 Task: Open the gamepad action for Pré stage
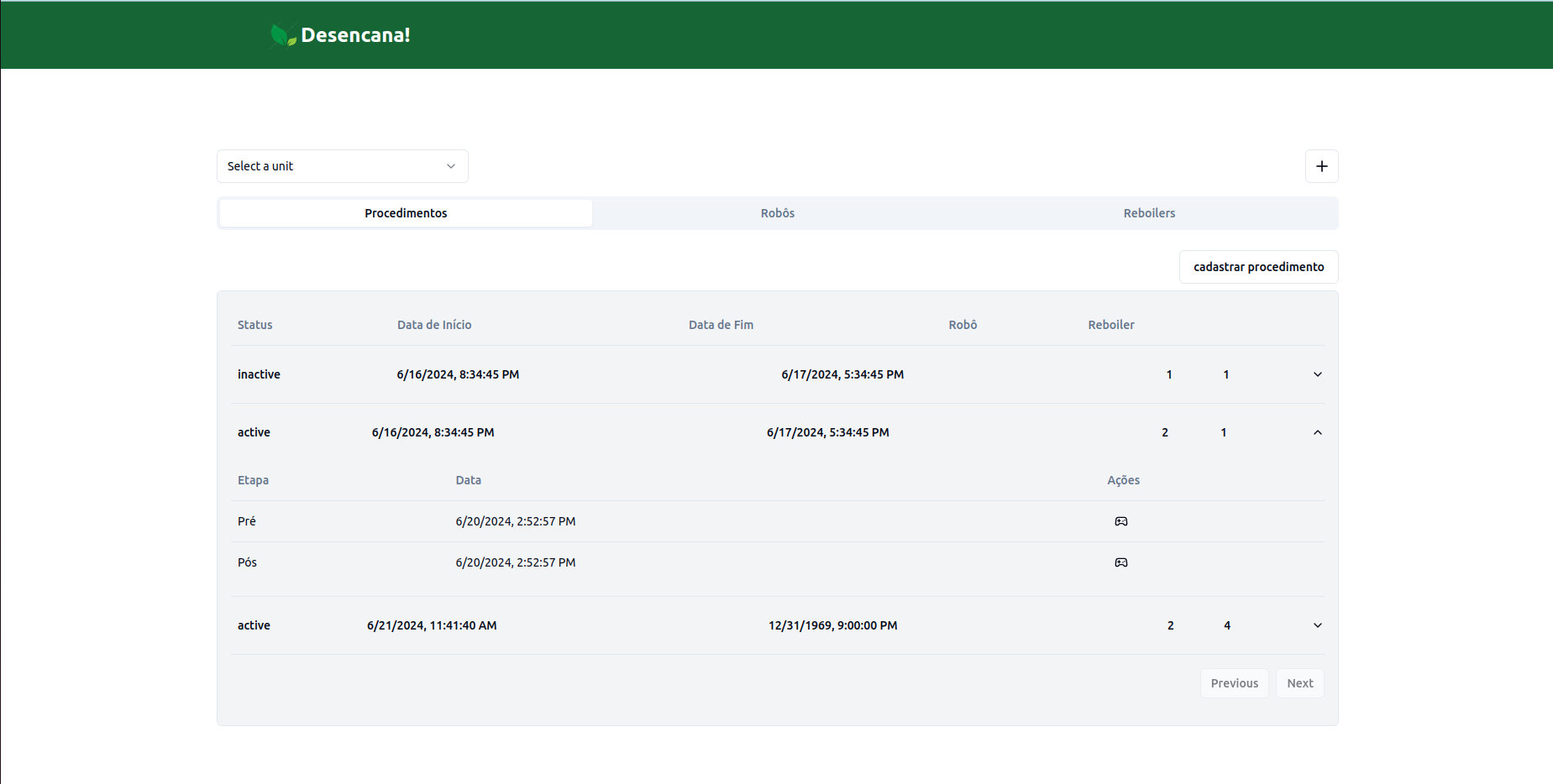[x=1120, y=521]
